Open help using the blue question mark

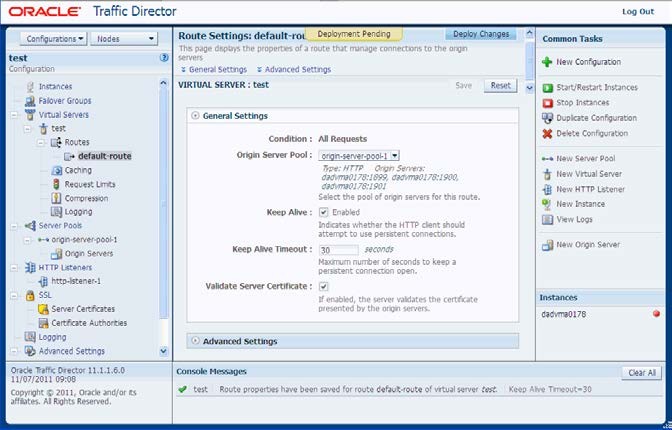164,57
